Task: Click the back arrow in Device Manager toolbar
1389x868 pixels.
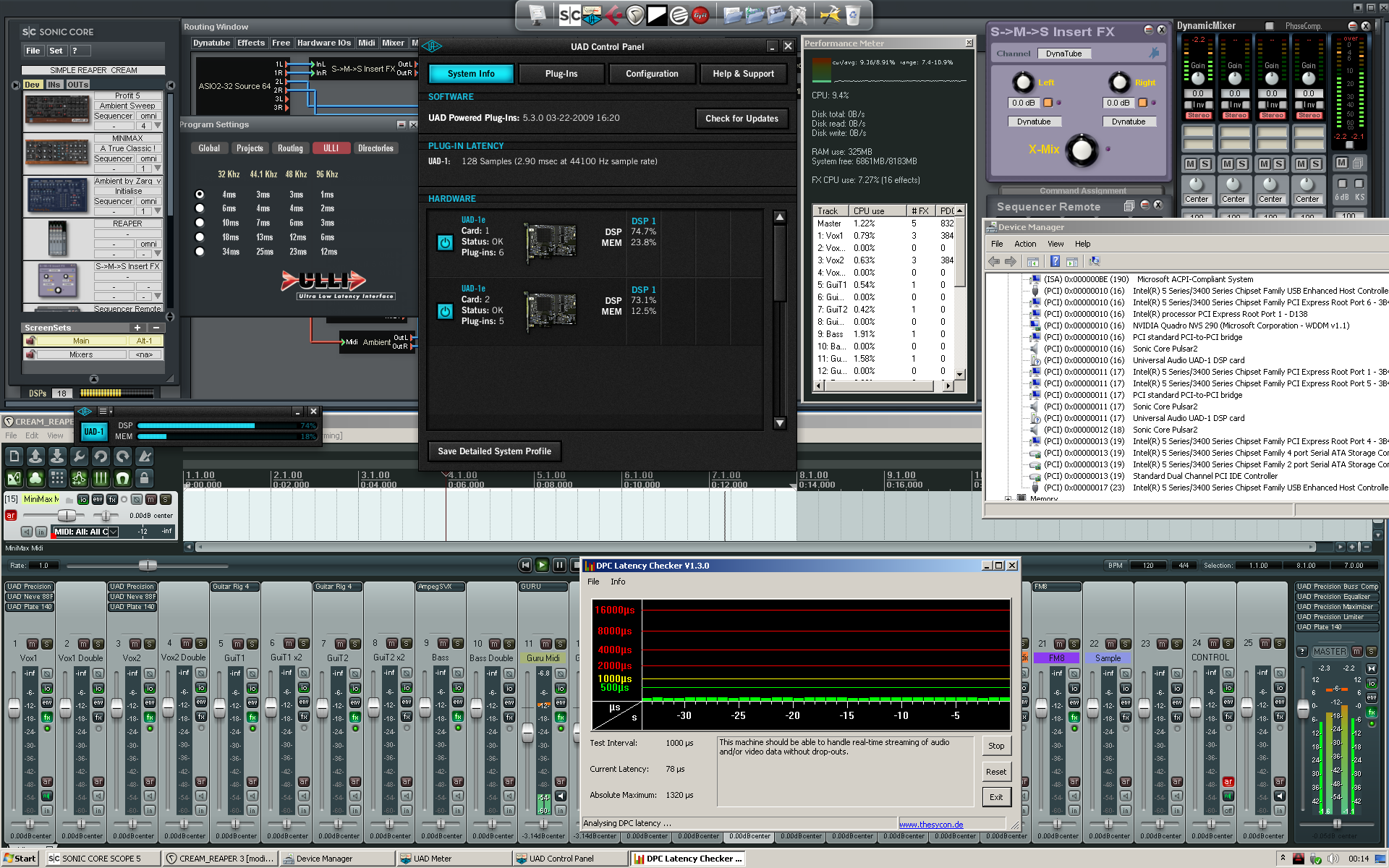Action: pos(994,261)
